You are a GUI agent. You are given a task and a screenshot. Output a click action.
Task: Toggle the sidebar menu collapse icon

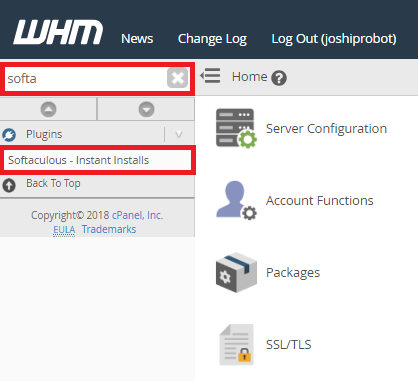(210, 76)
